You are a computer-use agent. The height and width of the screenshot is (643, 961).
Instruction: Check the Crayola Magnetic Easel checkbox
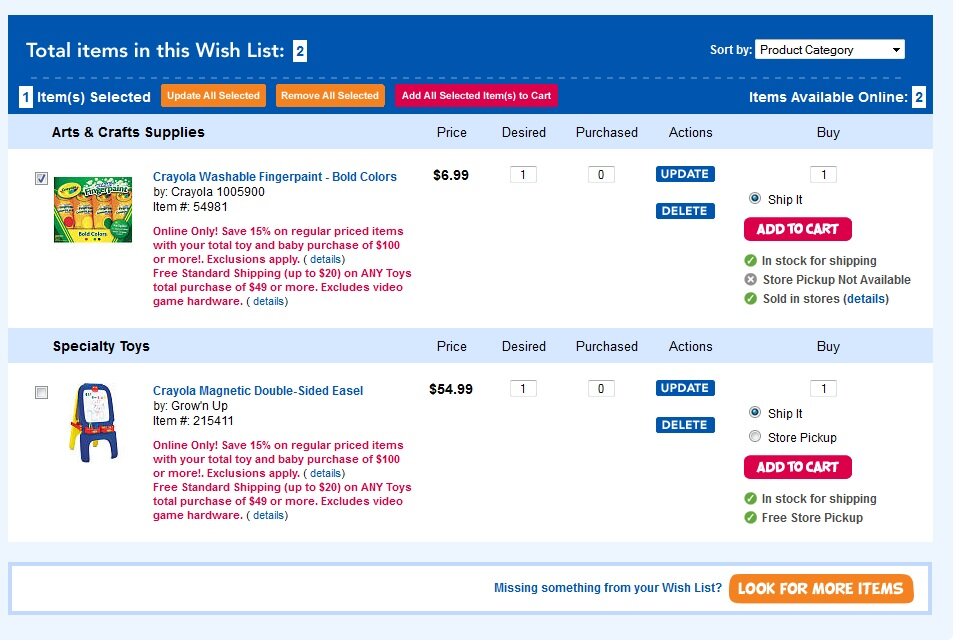(x=41, y=392)
